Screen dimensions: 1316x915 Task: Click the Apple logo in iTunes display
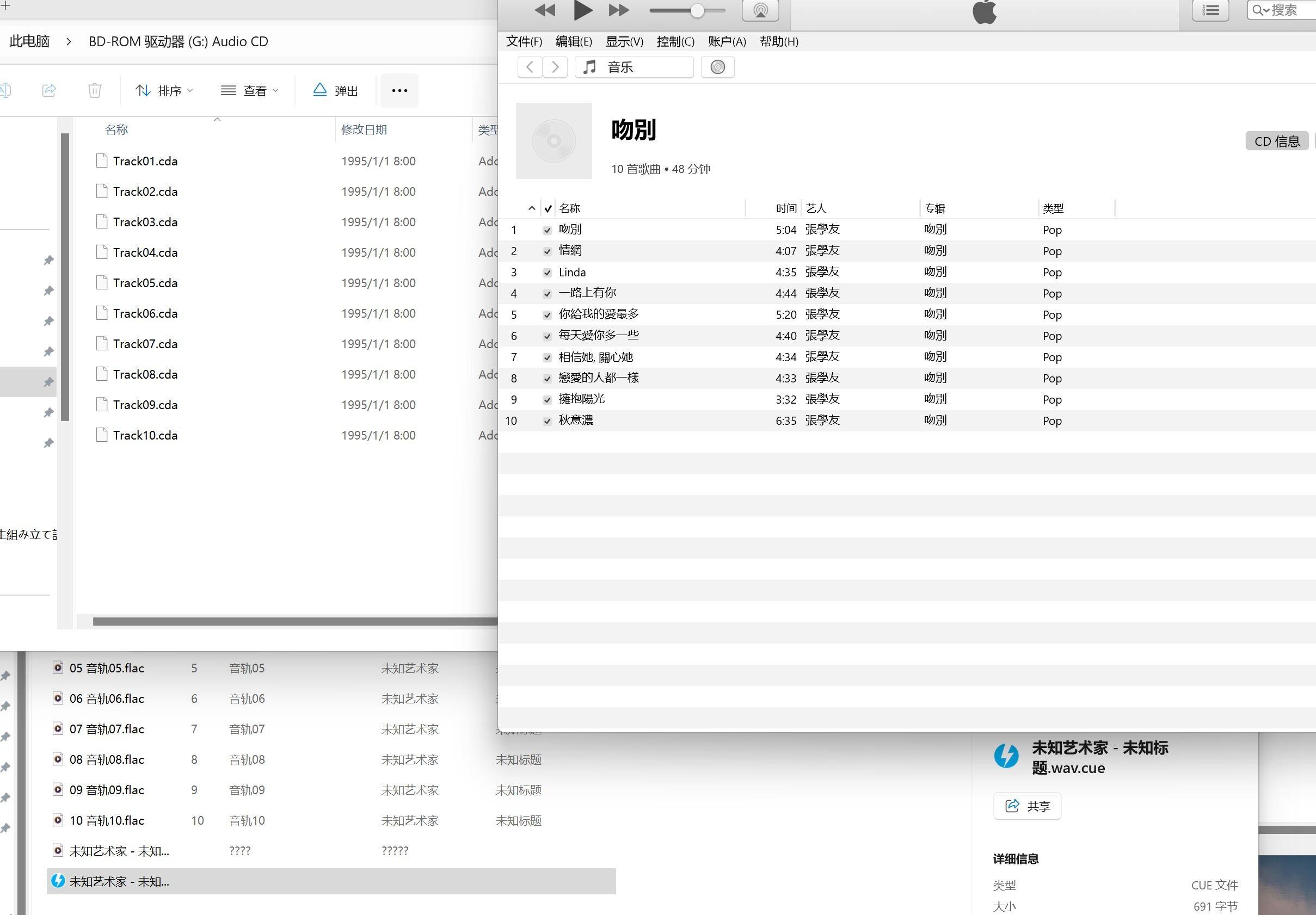(x=984, y=11)
